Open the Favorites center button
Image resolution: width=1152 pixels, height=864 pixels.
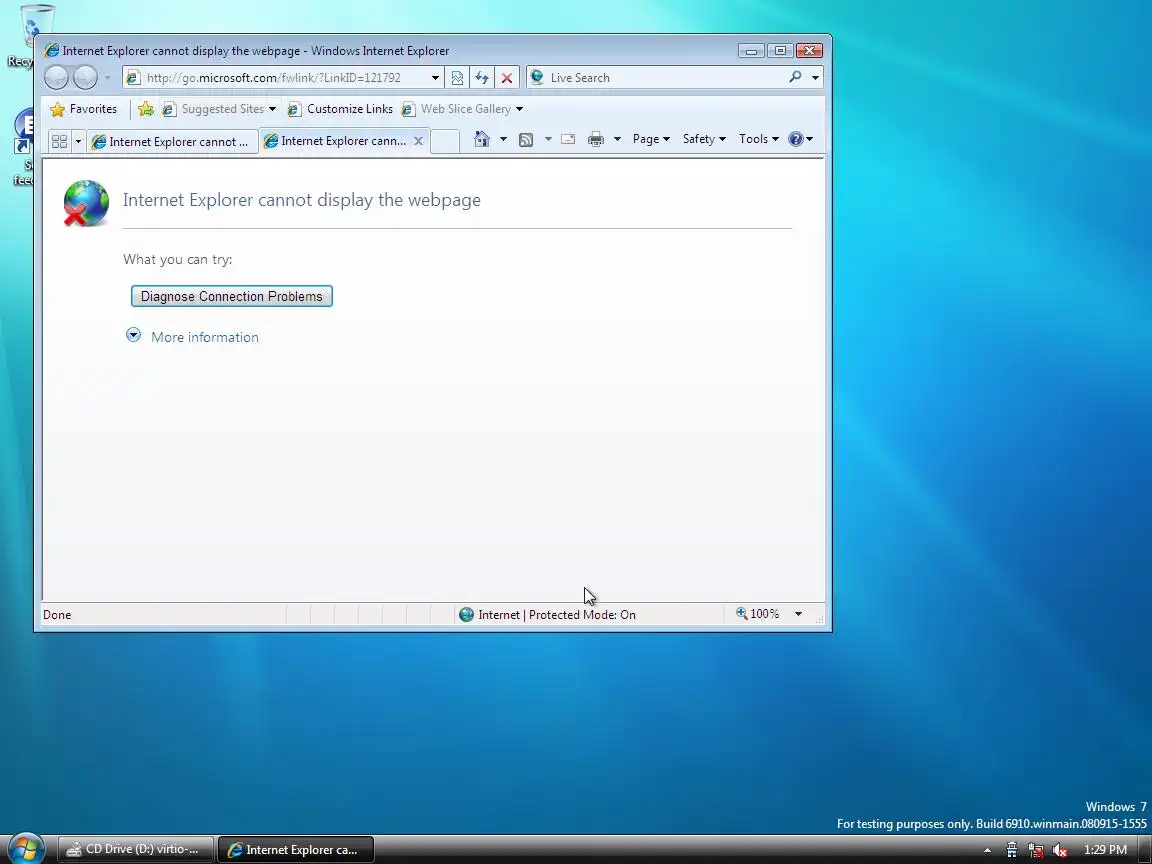point(83,109)
